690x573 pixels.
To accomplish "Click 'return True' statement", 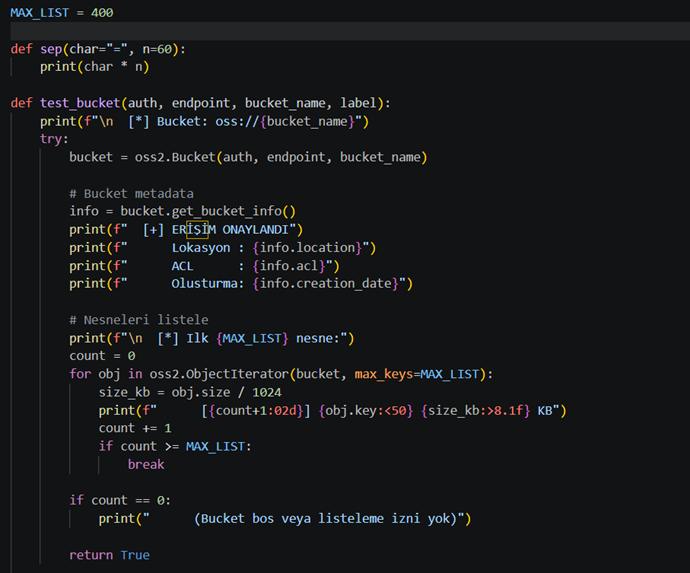I will coord(109,555).
